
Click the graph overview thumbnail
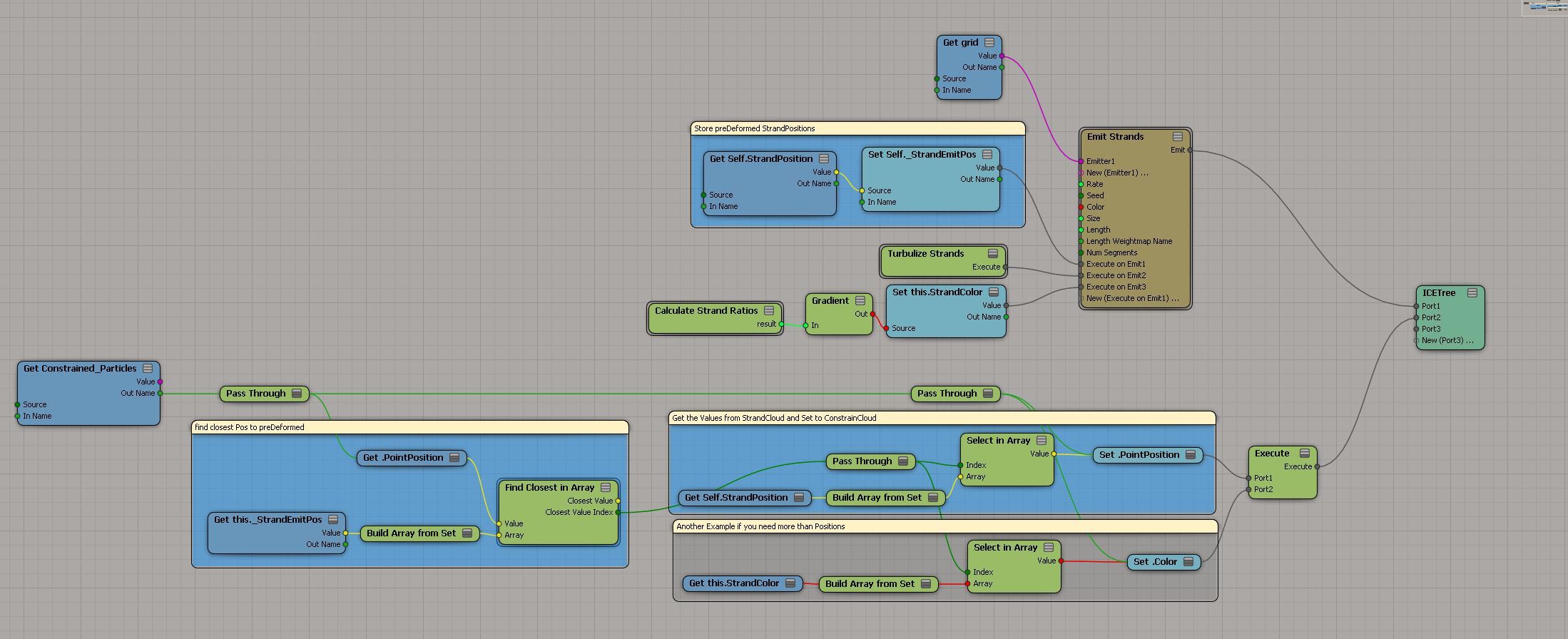click(x=1544, y=7)
